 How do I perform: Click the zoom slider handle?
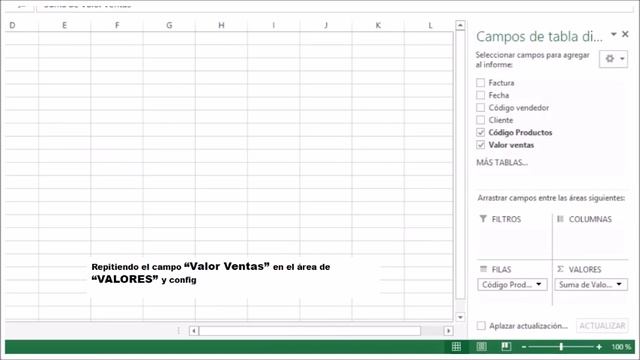click(561, 347)
